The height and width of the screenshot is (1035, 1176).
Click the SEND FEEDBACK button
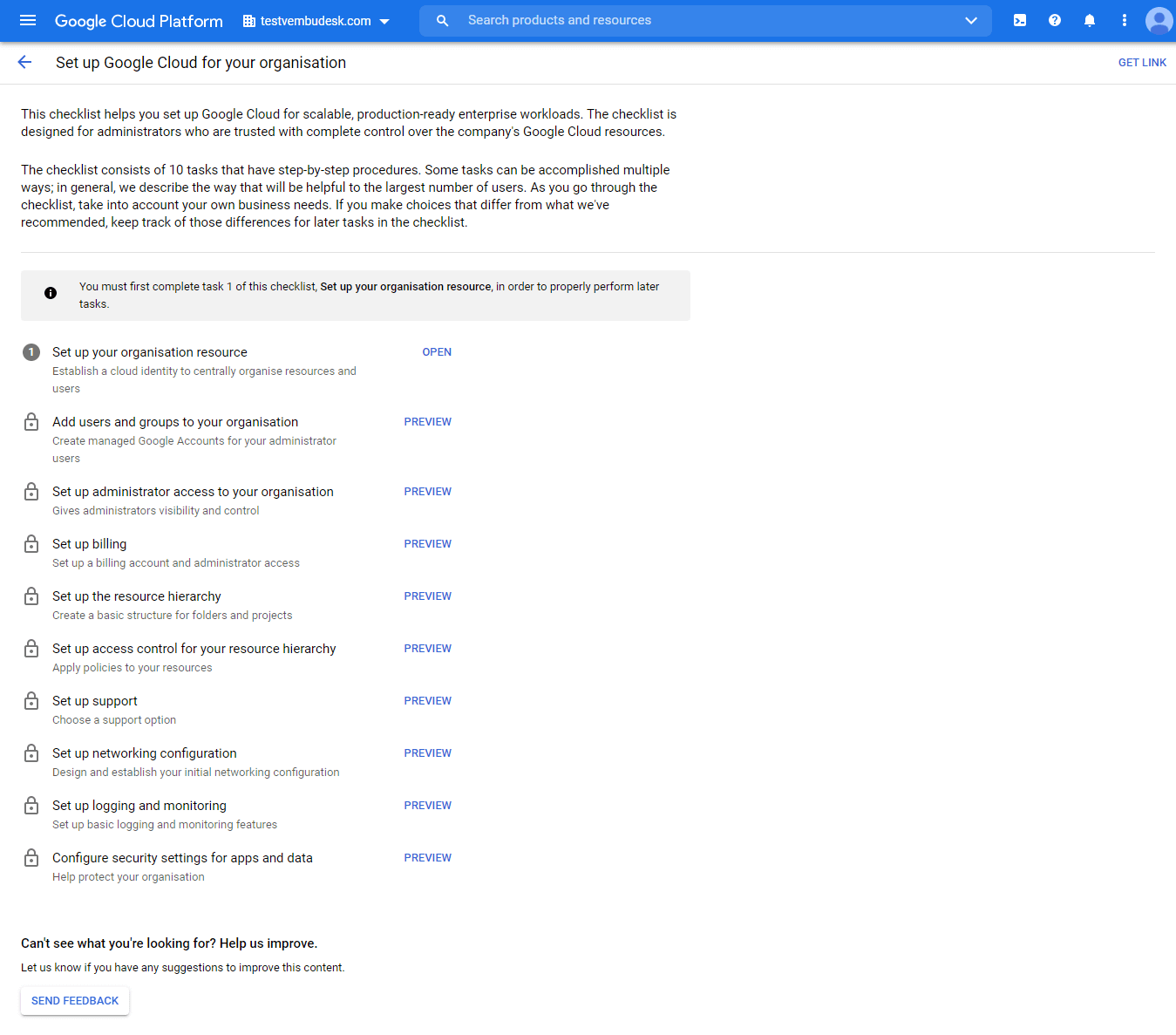pyautogui.click(x=75, y=1001)
